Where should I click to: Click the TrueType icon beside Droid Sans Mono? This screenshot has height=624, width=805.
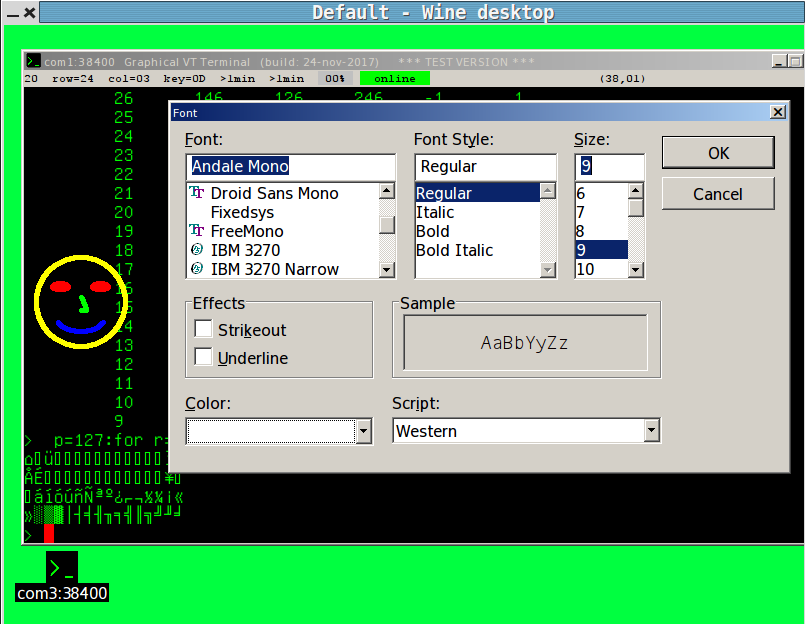click(x=197, y=193)
